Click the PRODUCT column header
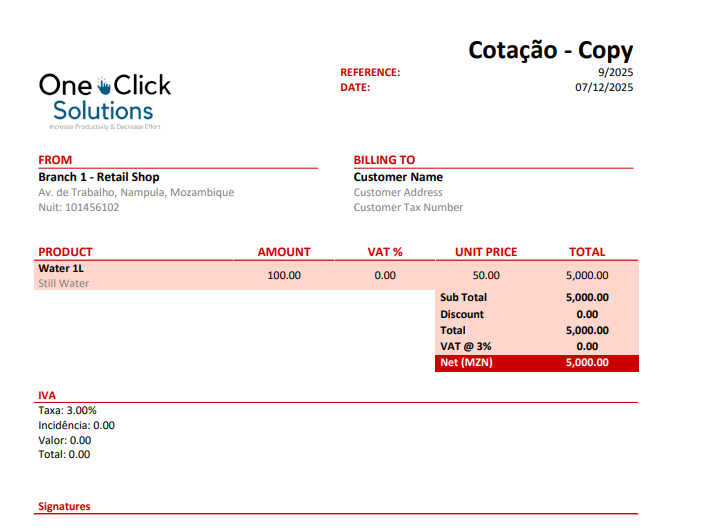Image resolution: width=722 pixels, height=532 pixels. tap(65, 252)
